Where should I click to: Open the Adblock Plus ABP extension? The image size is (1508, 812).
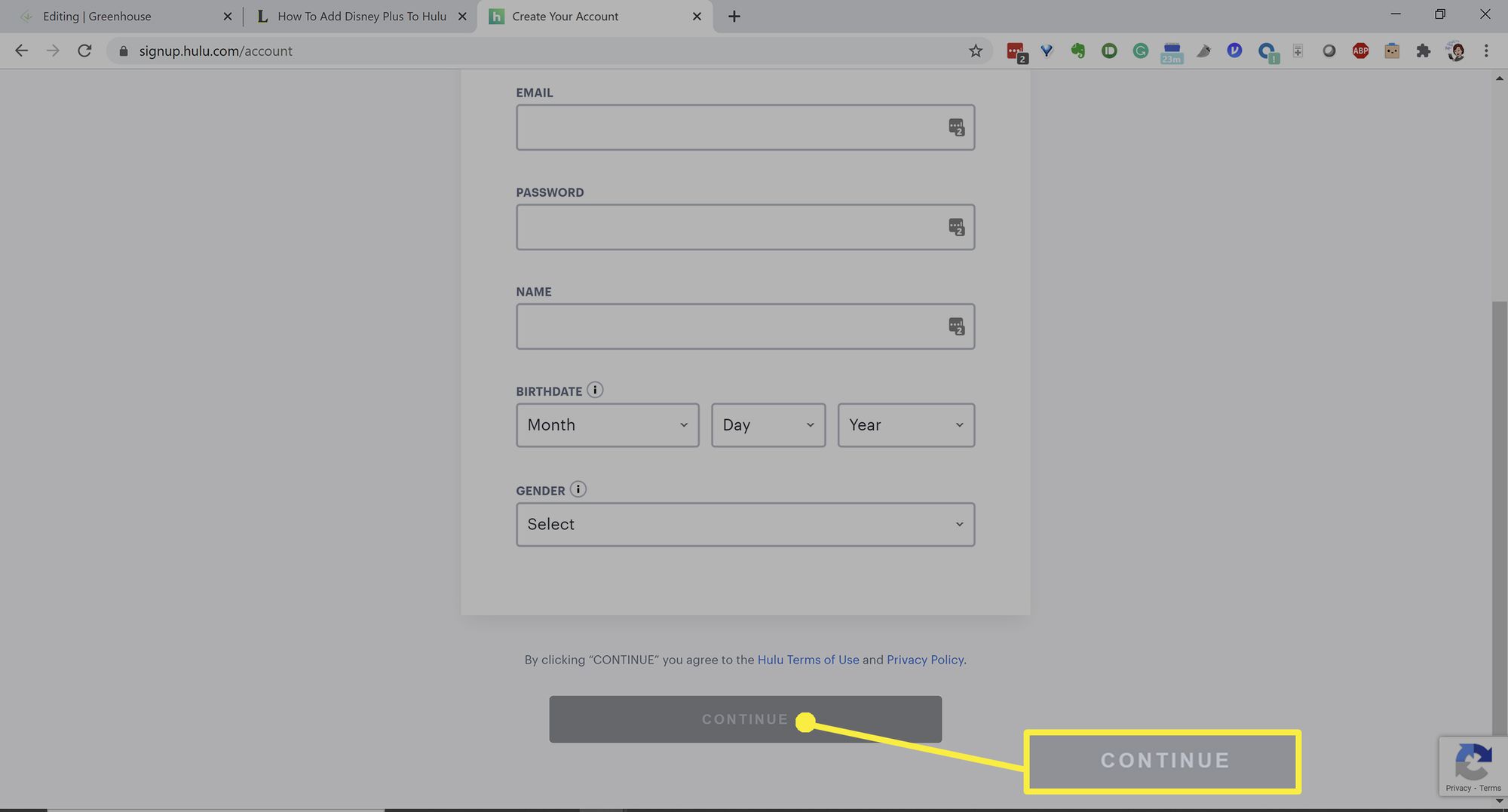(1360, 51)
